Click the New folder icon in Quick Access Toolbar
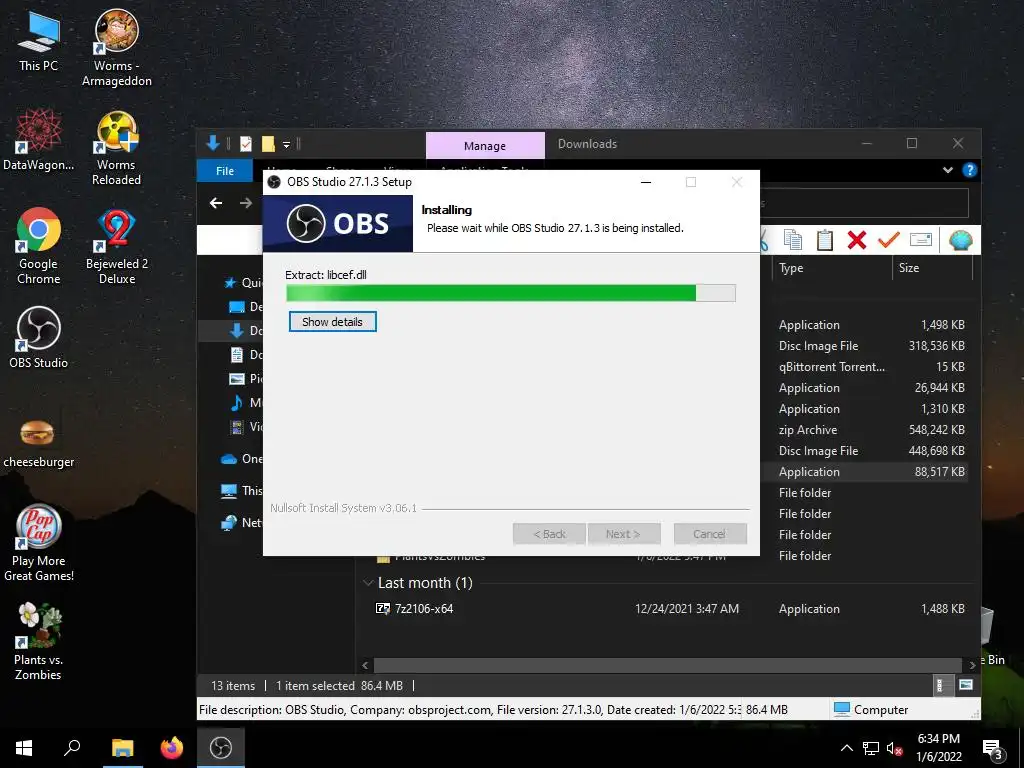 [x=268, y=144]
